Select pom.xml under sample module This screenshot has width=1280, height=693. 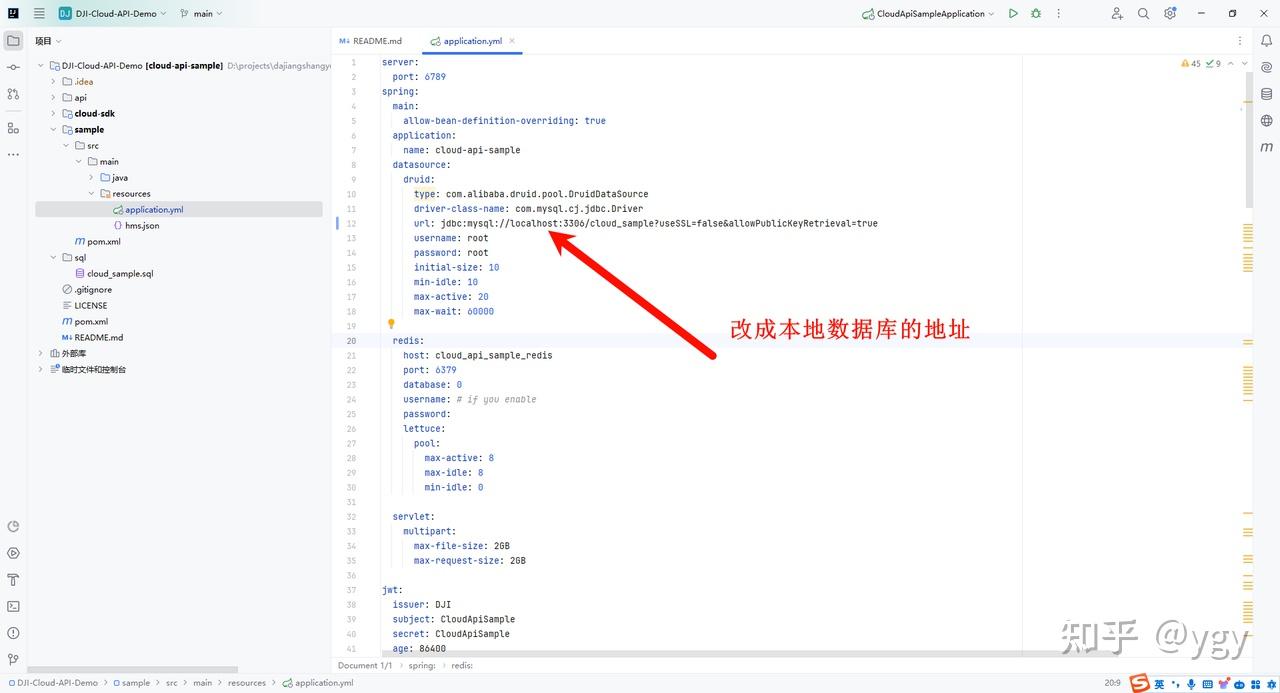click(97, 242)
